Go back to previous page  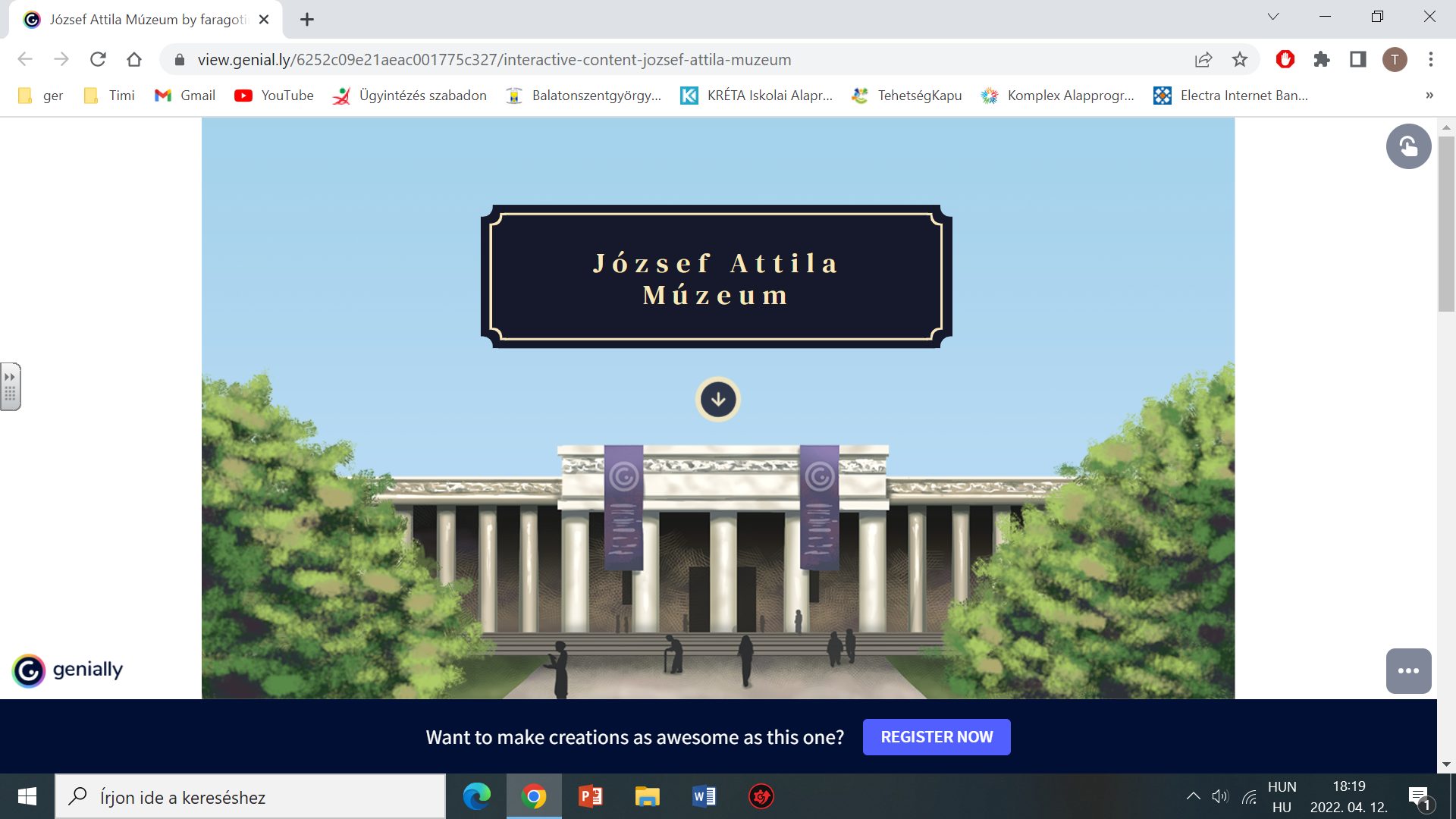coord(25,59)
